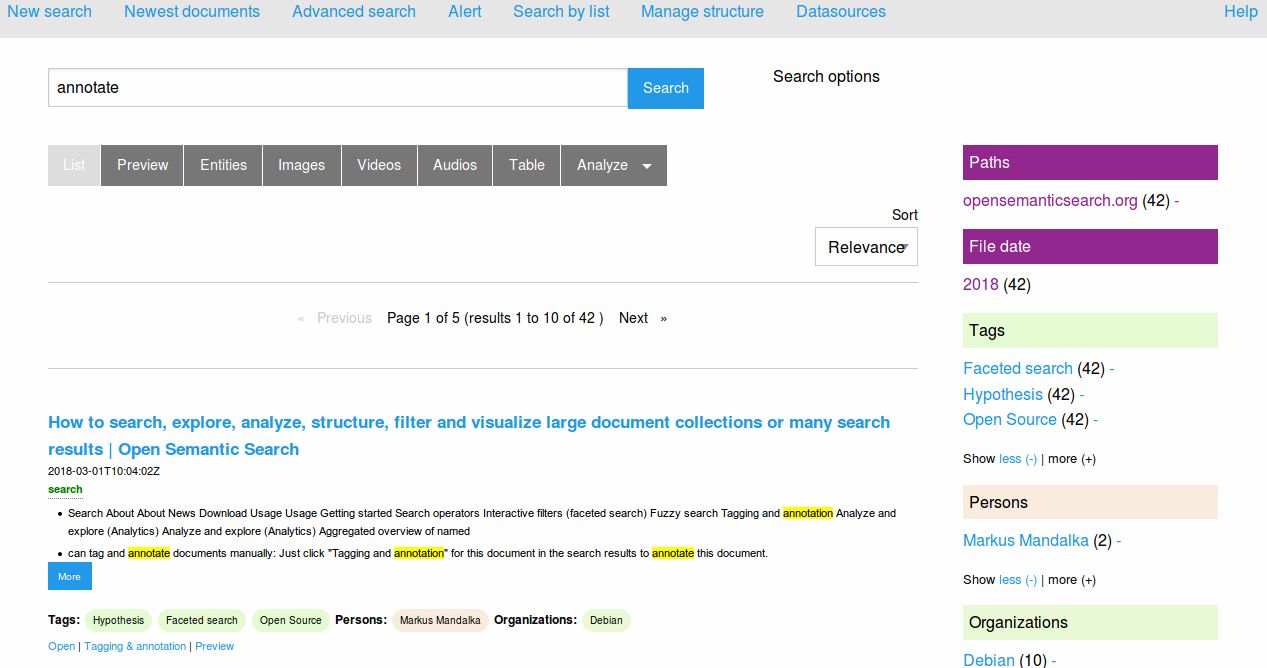Open the Table view tab
Screen dimensions: 1267x668
(526, 166)
